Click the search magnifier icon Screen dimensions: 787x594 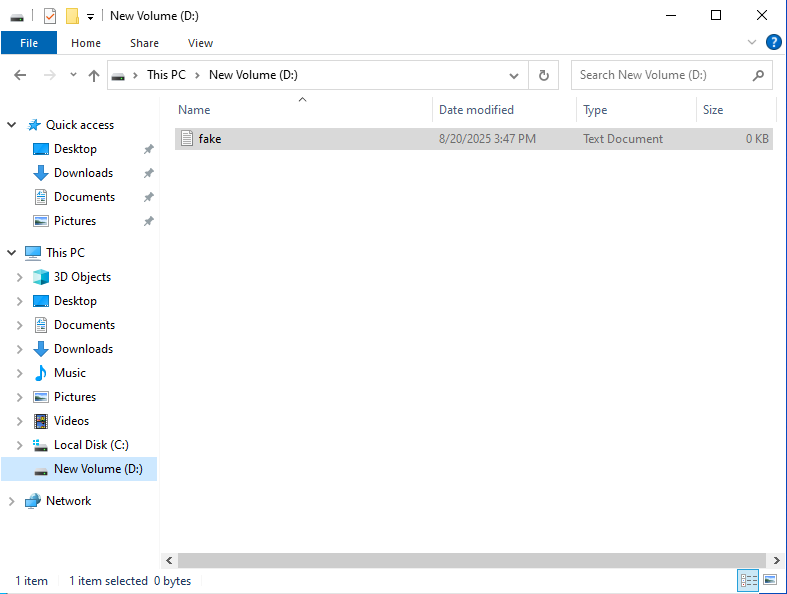coord(758,75)
